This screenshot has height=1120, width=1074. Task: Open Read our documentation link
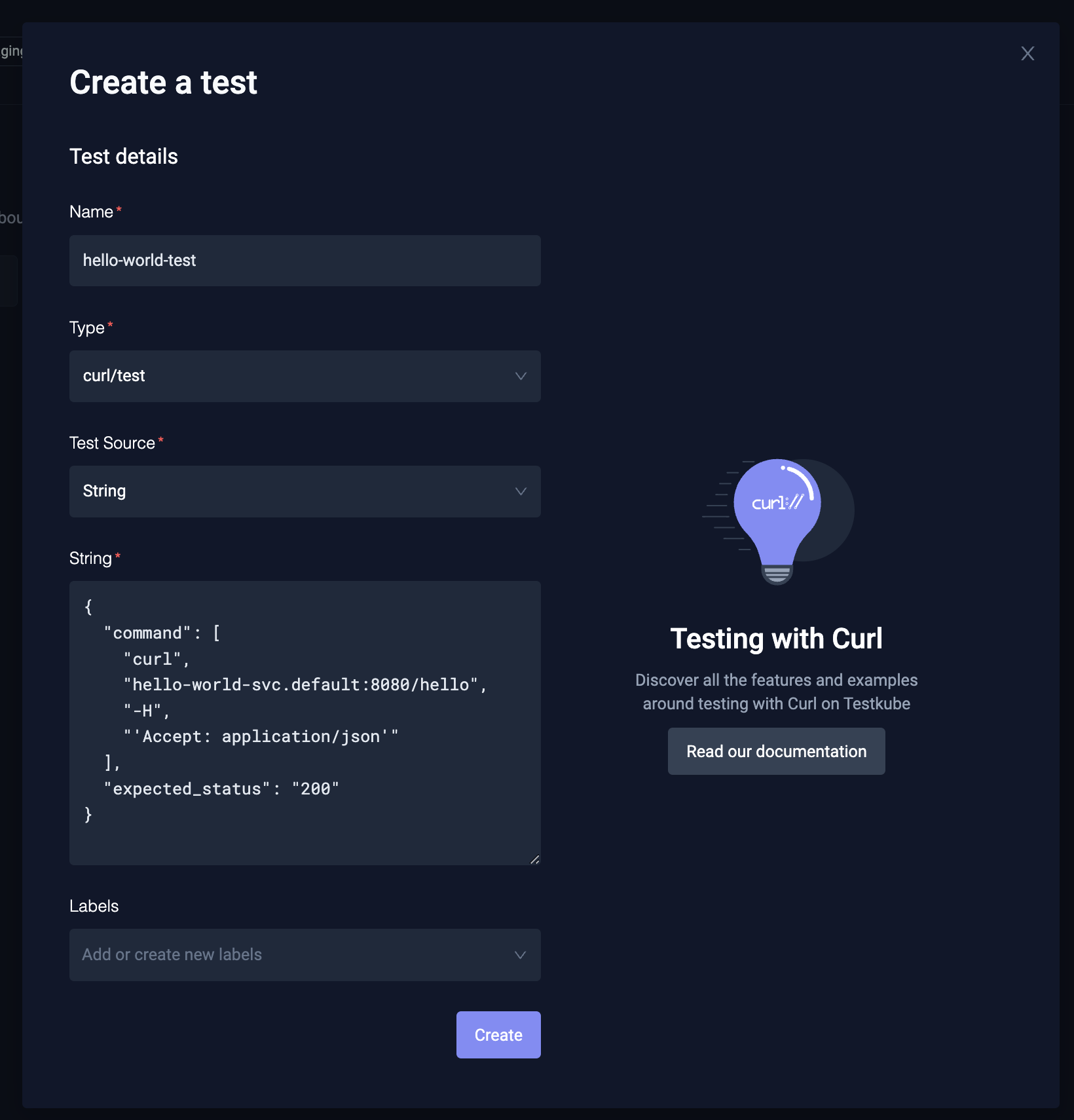coord(777,751)
